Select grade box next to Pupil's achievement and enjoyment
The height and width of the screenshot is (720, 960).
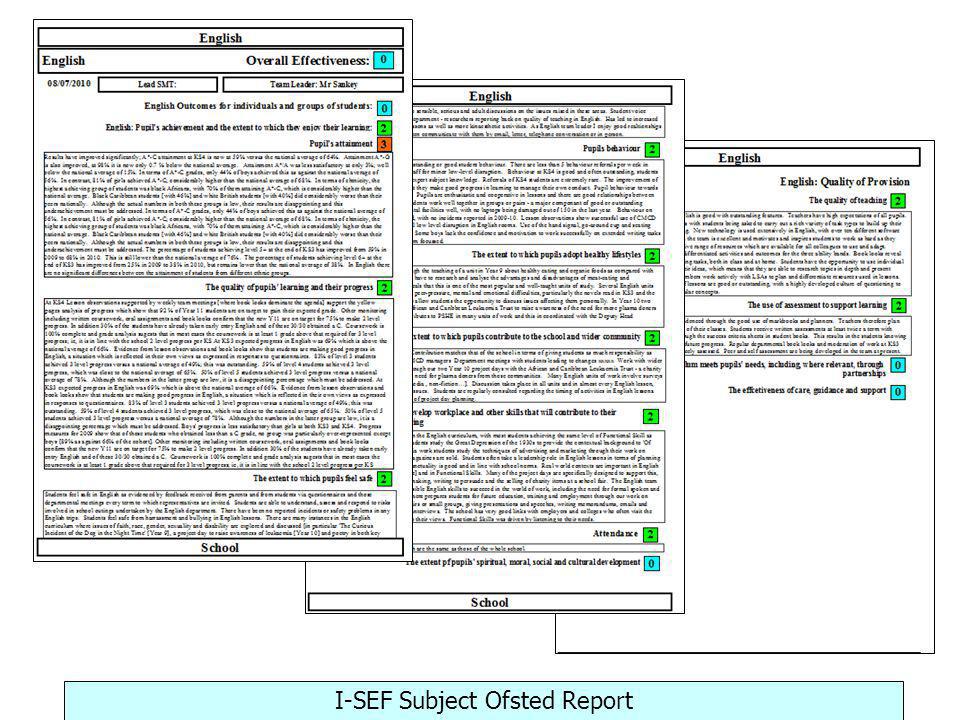(x=384, y=128)
